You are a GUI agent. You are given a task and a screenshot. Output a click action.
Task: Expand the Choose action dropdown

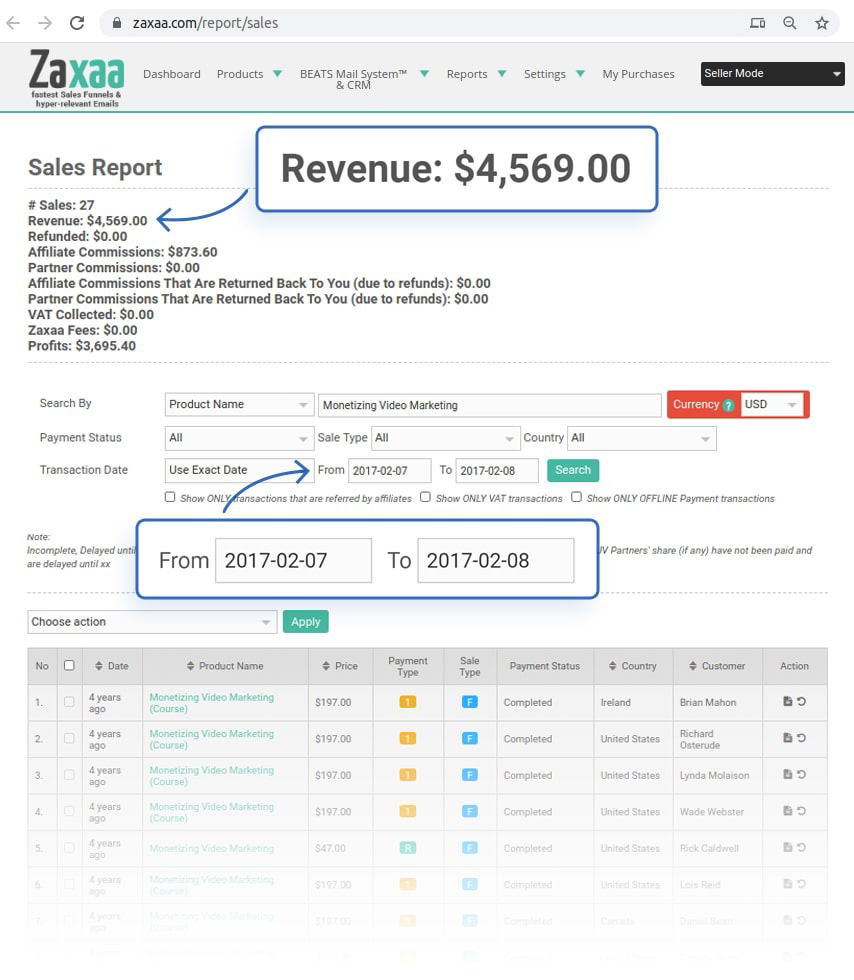point(152,622)
